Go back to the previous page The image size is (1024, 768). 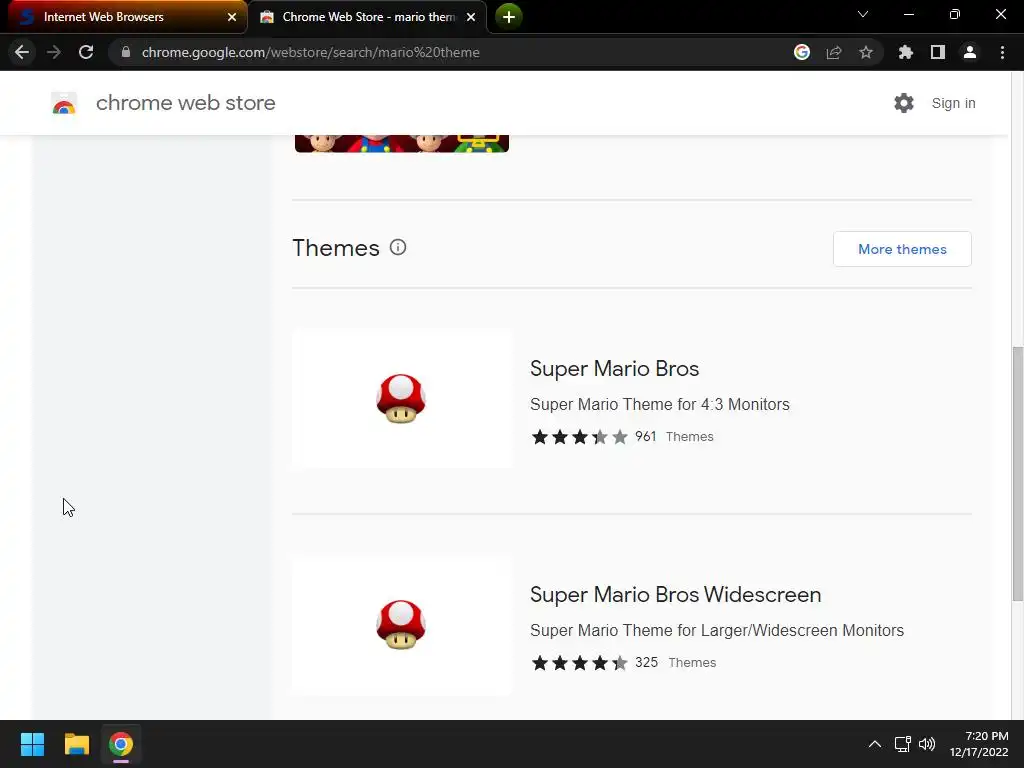coord(22,52)
